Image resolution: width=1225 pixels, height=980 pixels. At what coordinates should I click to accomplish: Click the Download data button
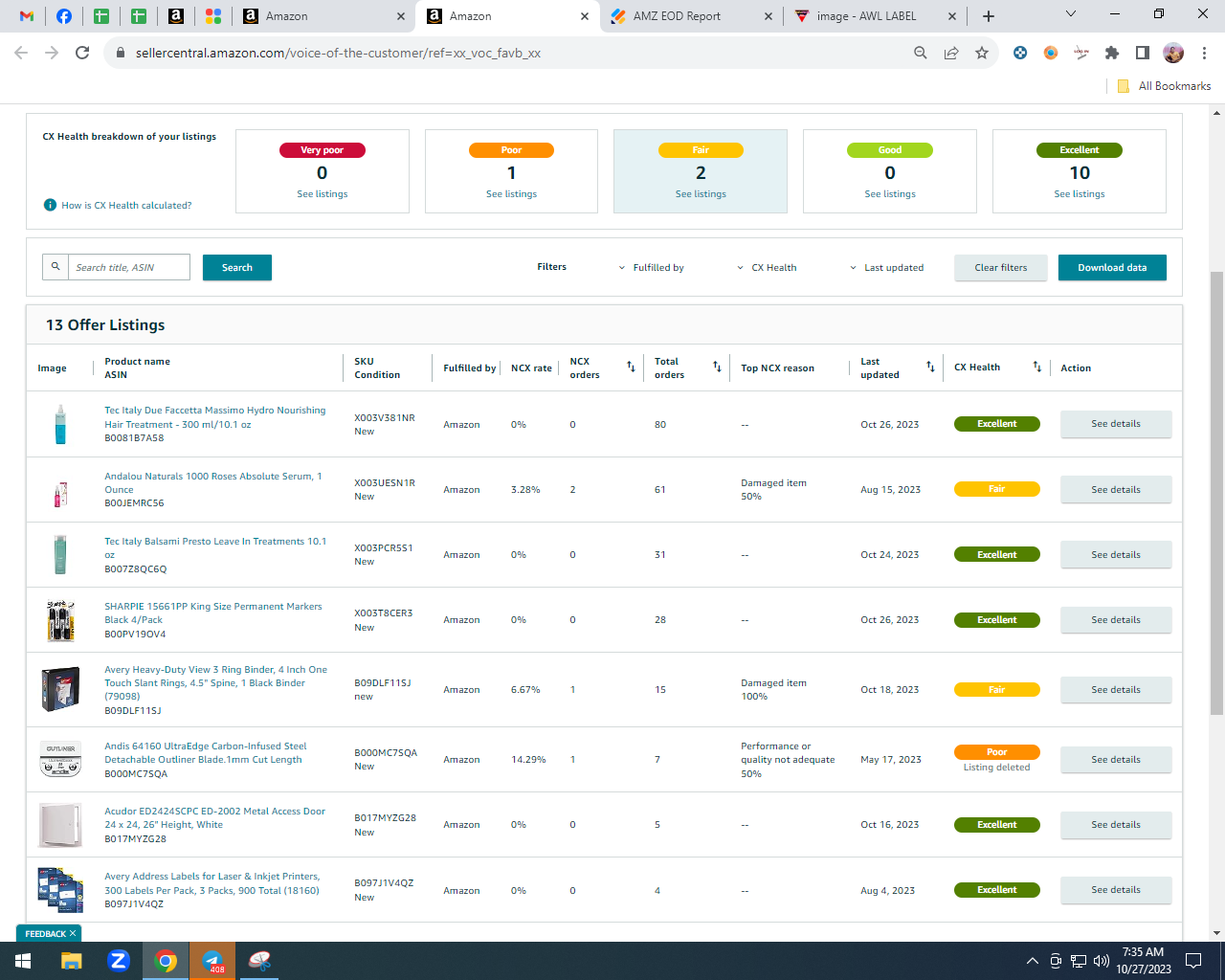click(1112, 268)
